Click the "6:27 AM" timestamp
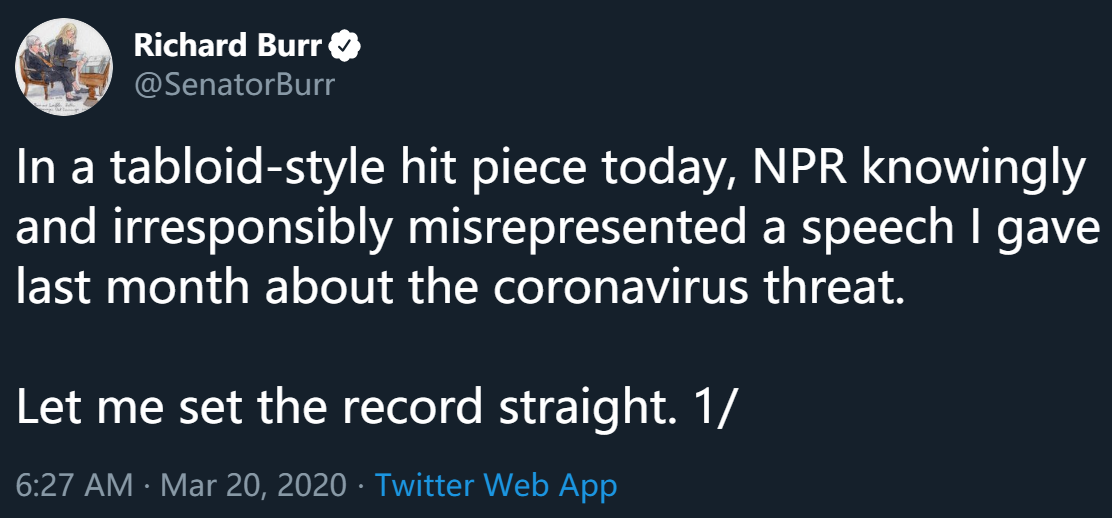The width and height of the screenshot is (1112, 518). tap(75, 486)
